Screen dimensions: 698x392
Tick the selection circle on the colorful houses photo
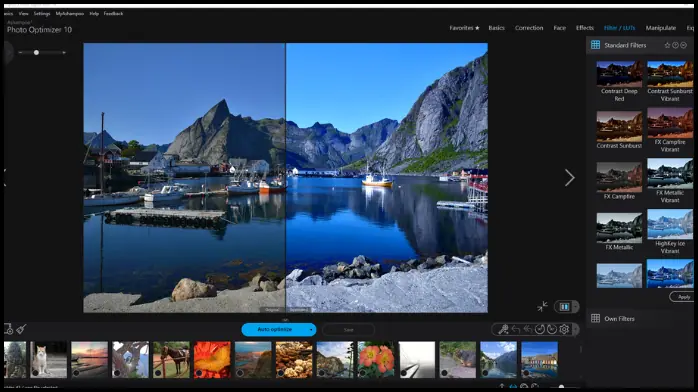pos(526,373)
